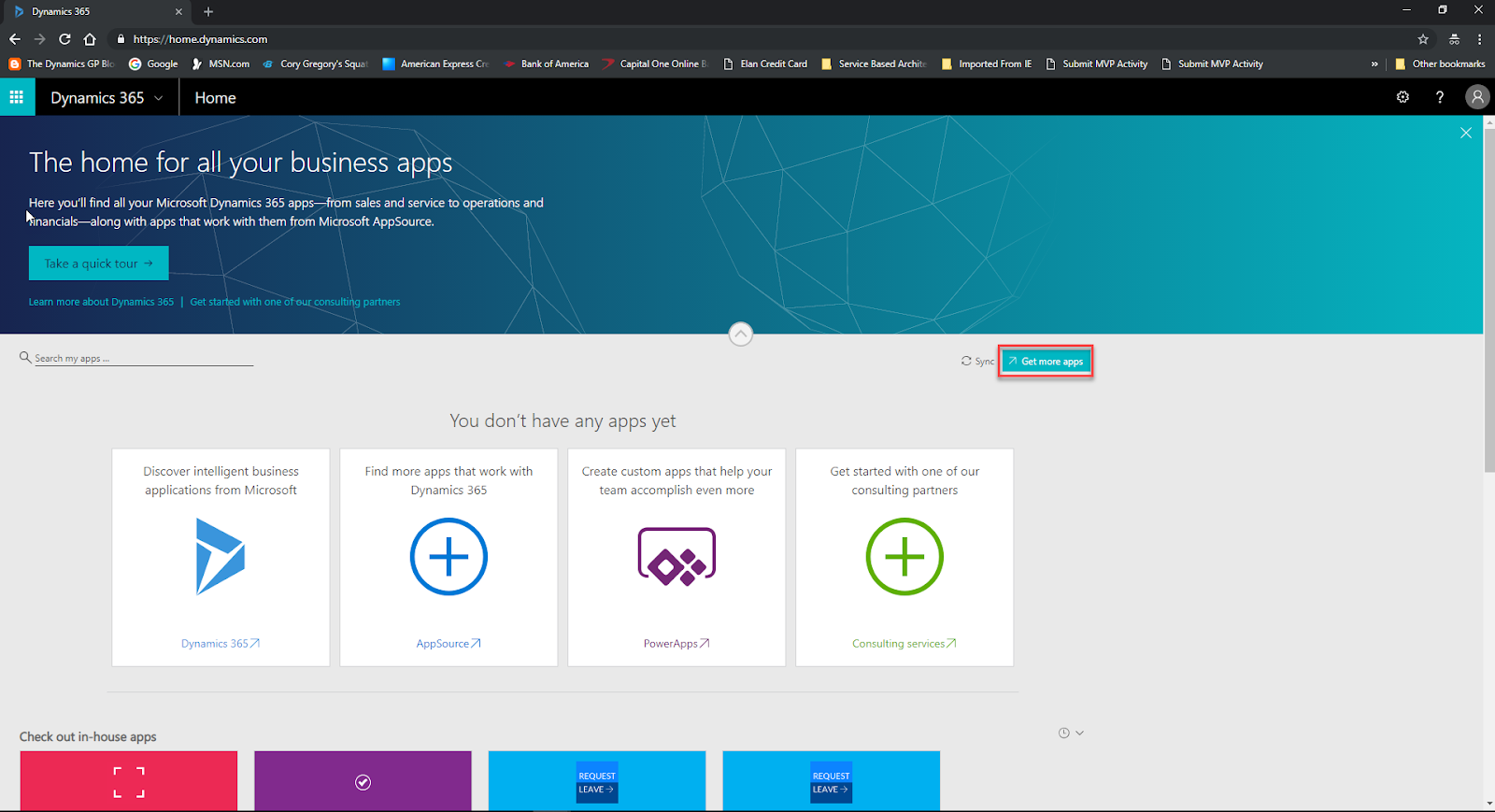
Task: Open the recent-apps clock dropdown
Action: 1071,734
